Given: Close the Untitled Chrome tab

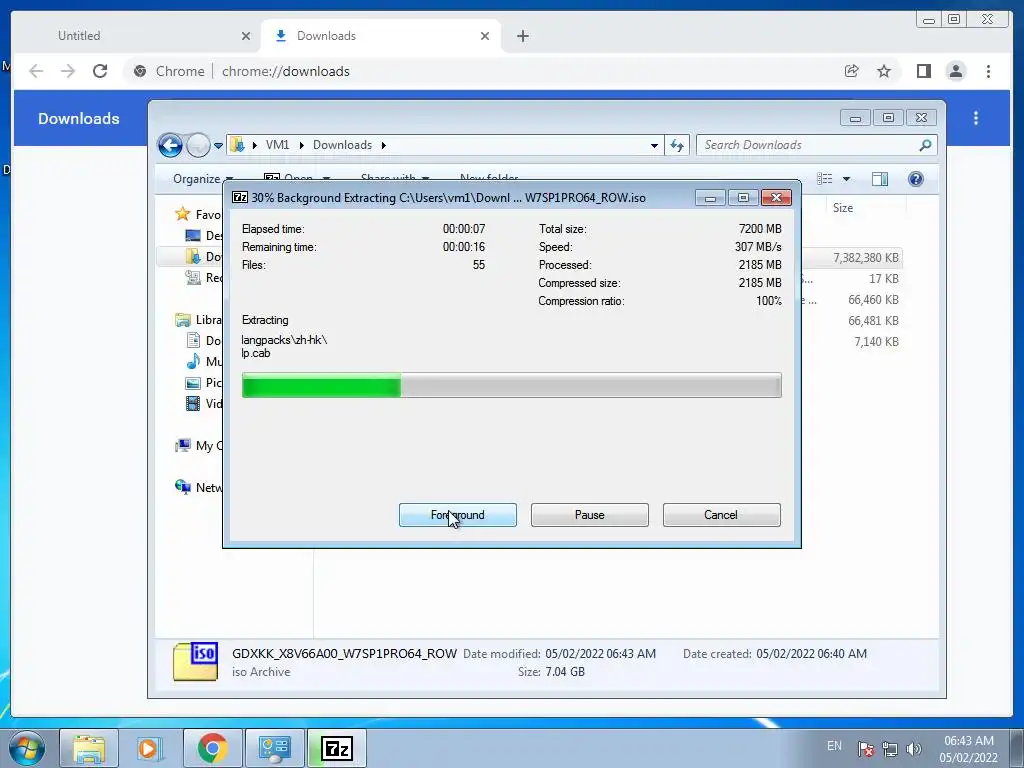Looking at the screenshot, I should click(246, 36).
